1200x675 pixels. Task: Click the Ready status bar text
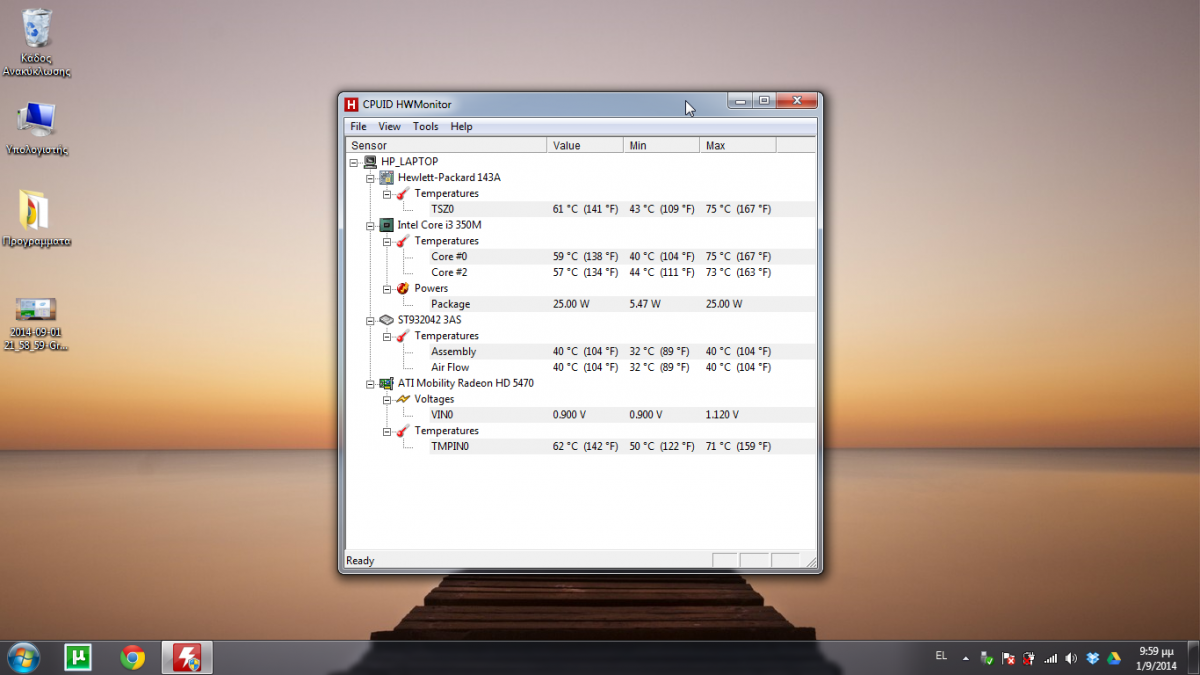pyautogui.click(x=360, y=561)
